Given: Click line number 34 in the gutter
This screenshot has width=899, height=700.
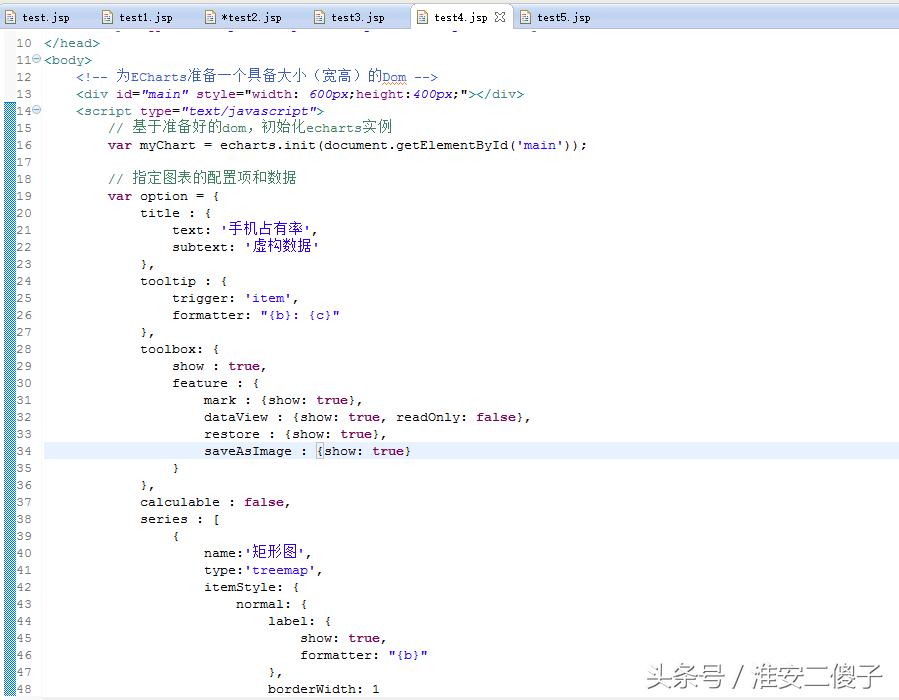Looking at the screenshot, I should pyautogui.click(x=24, y=451).
